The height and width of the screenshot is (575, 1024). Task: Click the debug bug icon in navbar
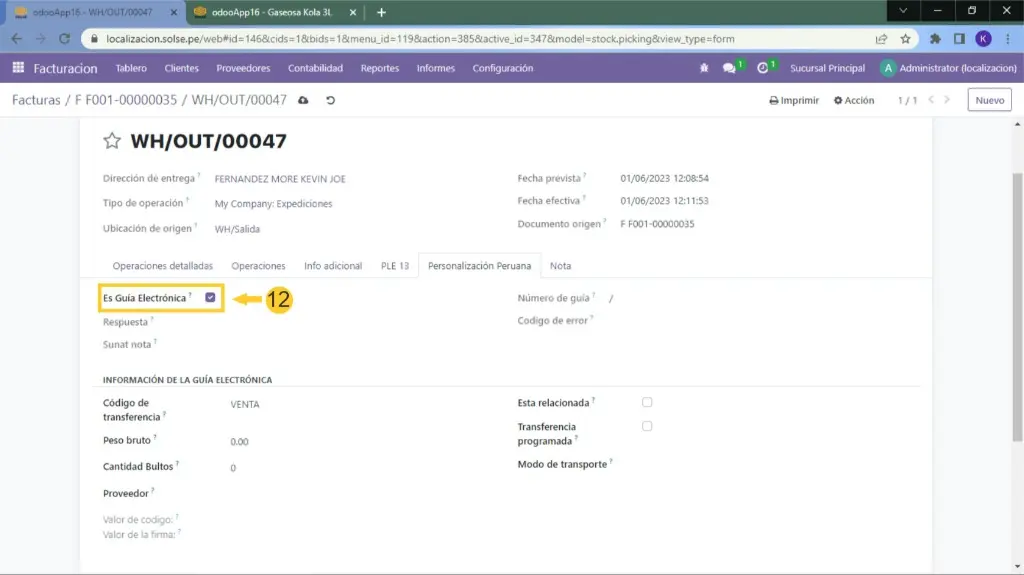point(704,68)
